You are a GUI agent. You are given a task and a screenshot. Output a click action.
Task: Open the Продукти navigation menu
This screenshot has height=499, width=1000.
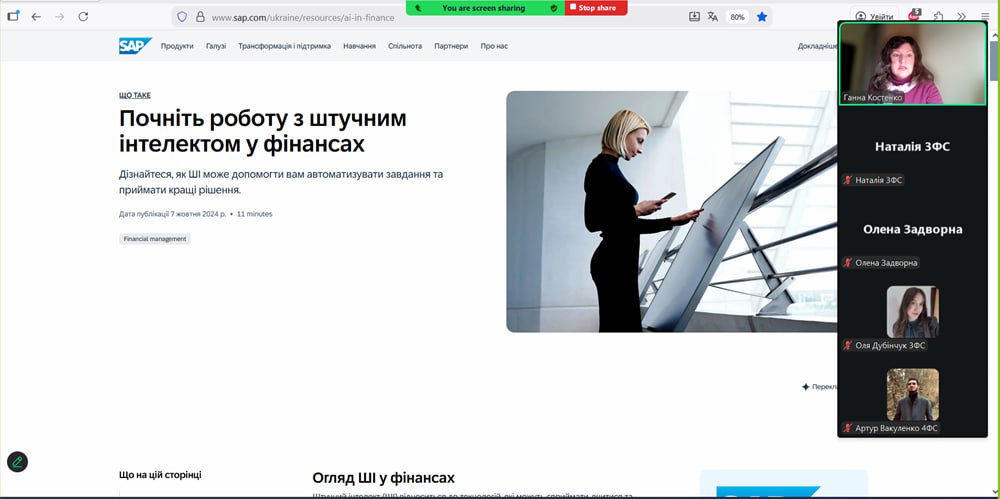pyautogui.click(x=177, y=46)
